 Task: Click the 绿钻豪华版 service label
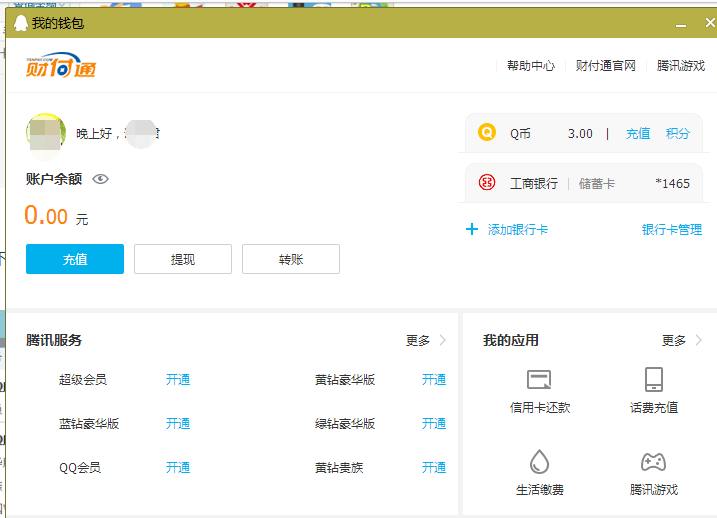[345, 423]
